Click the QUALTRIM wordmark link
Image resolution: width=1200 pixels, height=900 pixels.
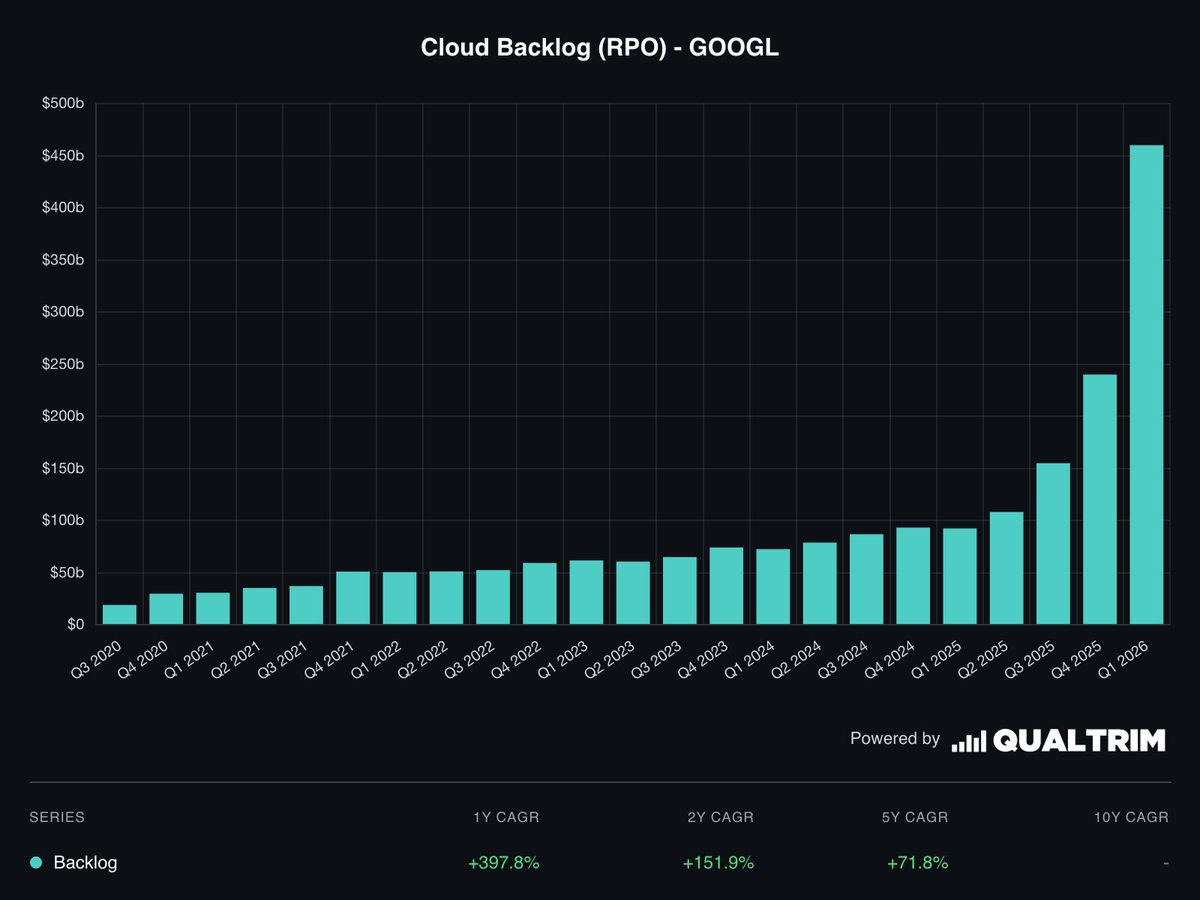pyautogui.click(x=1080, y=741)
